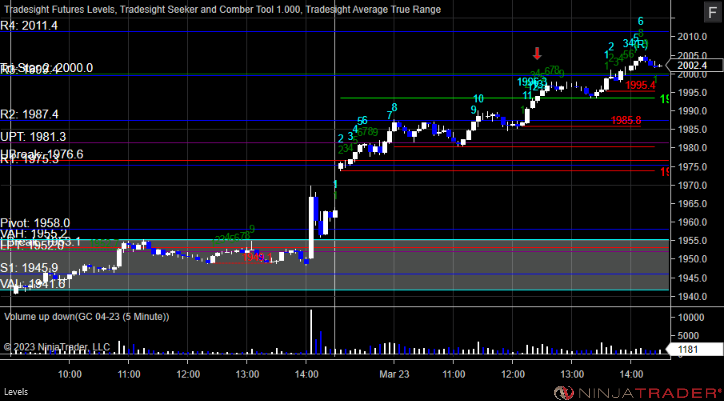Click the red 1949.1 price label
The image size is (724, 401).
(x=258, y=257)
